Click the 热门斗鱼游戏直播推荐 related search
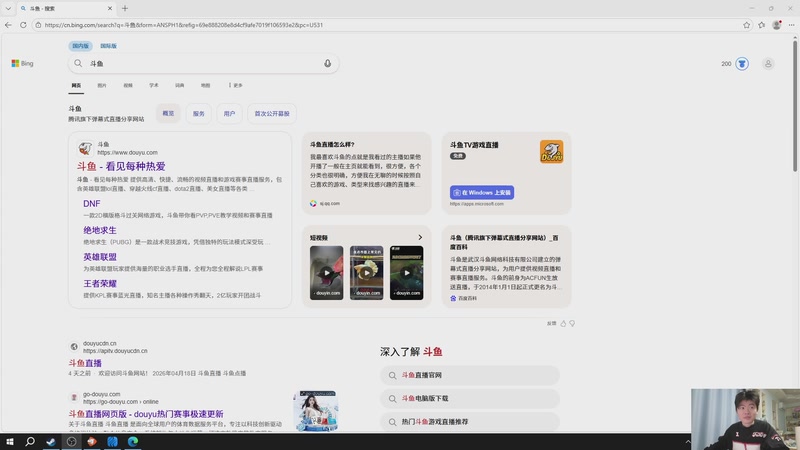 (469, 422)
